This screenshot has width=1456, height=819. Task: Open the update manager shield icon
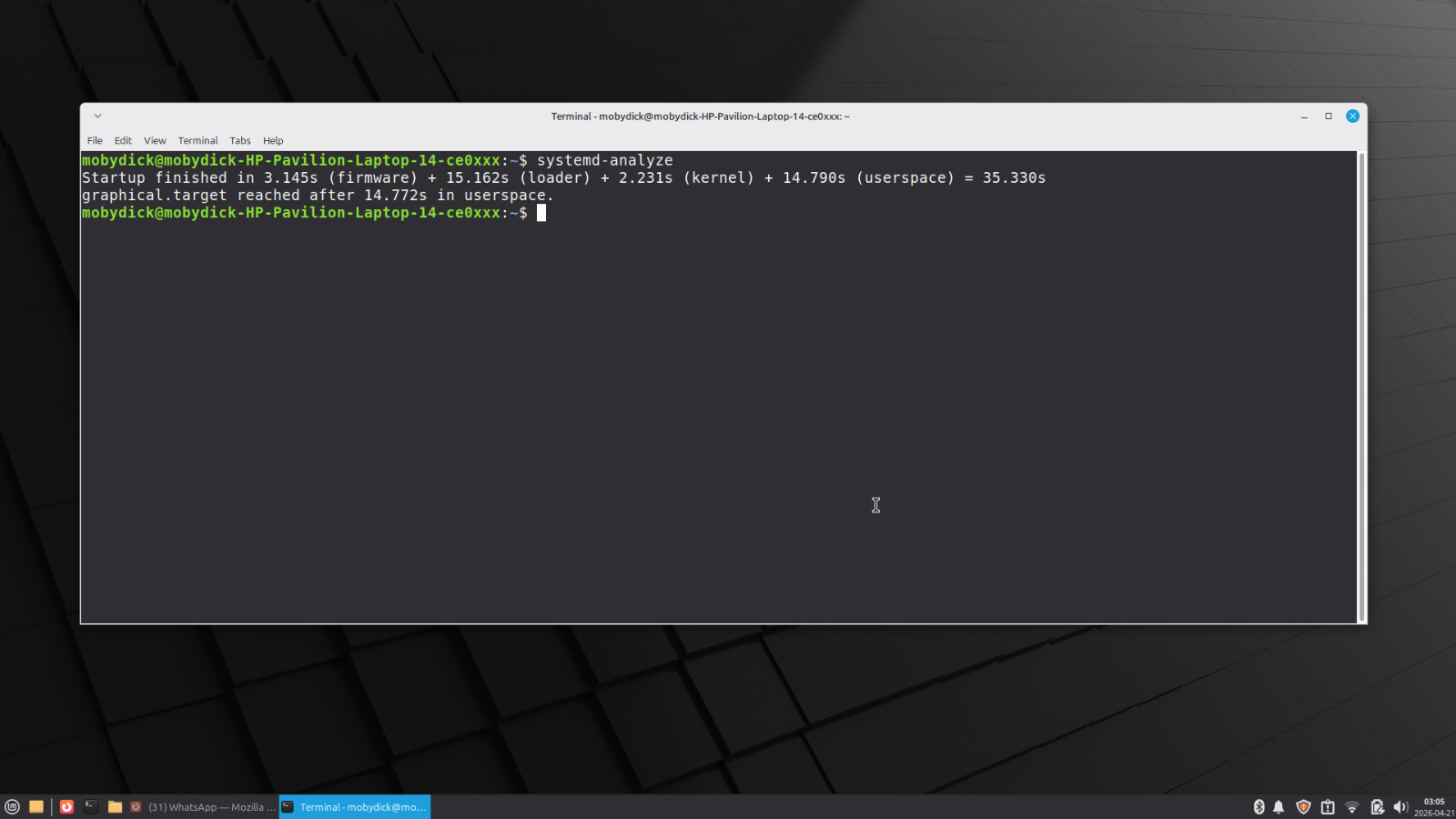coord(1303,806)
